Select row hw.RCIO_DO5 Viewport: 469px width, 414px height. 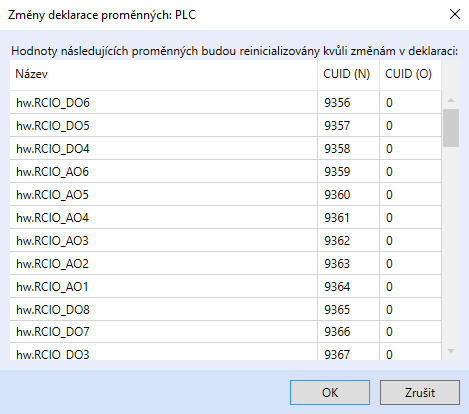pyautogui.click(x=225, y=125)
